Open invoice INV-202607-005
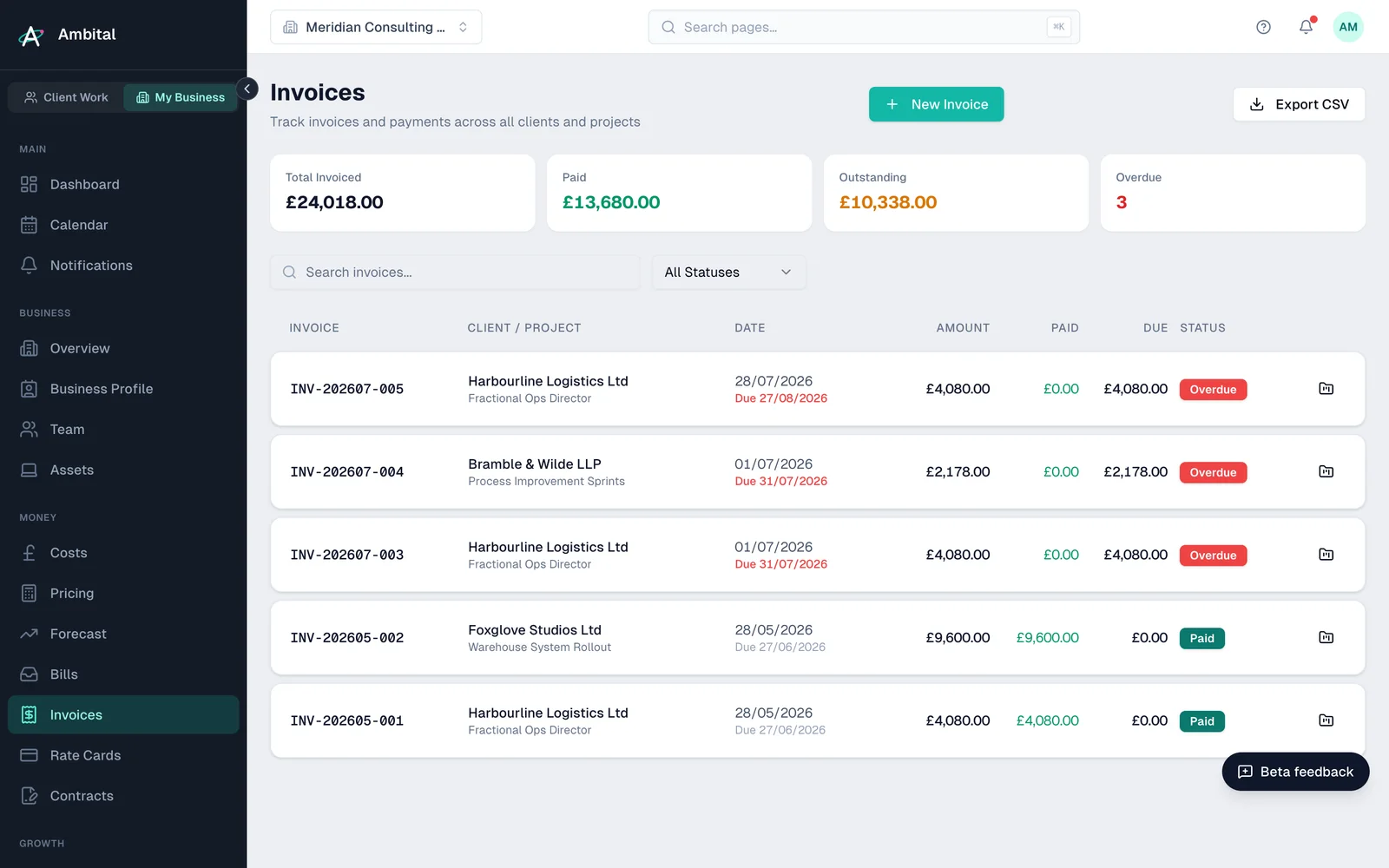The height and width of the screenshot is (868, 1389). [347, 389]
